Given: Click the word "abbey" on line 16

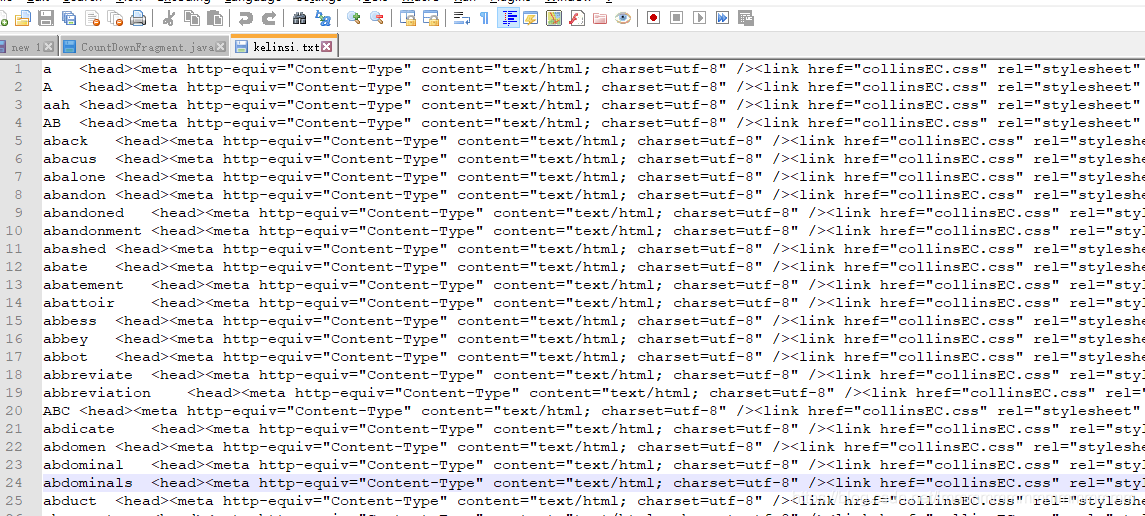Looking at the screenshot, I should (x=65, y=339).
